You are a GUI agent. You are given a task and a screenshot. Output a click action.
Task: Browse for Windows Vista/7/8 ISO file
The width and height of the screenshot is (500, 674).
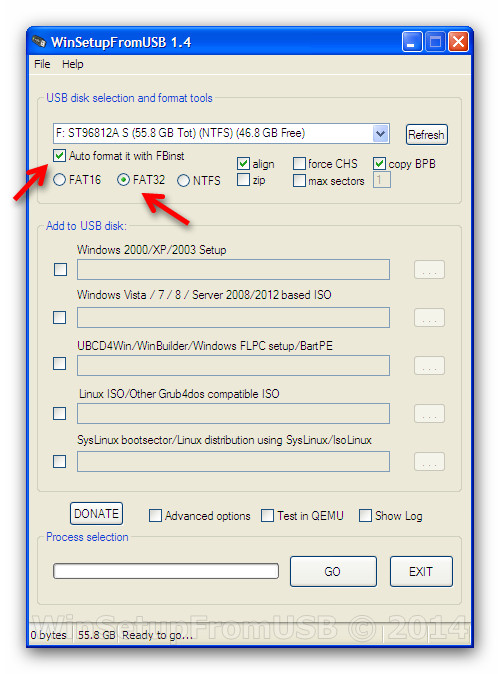429,318
